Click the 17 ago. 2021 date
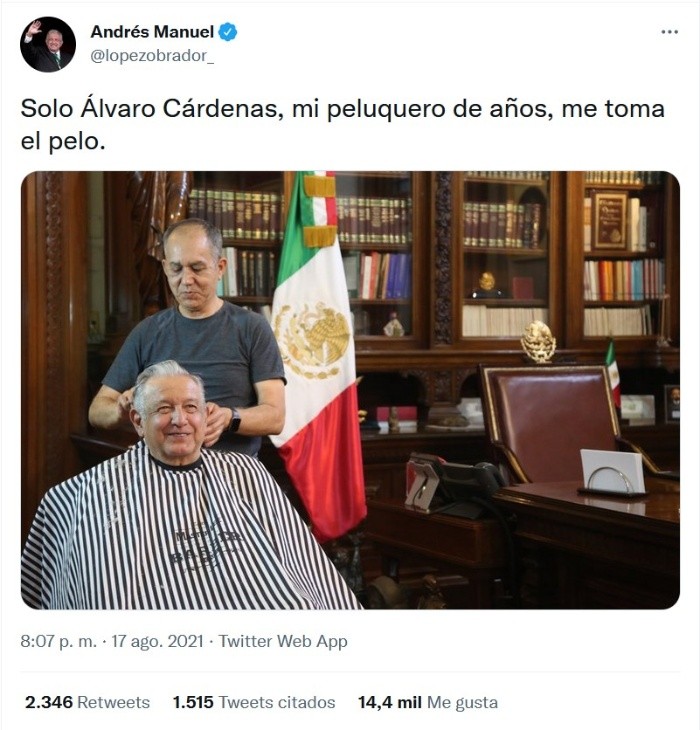 coord(157,641)
